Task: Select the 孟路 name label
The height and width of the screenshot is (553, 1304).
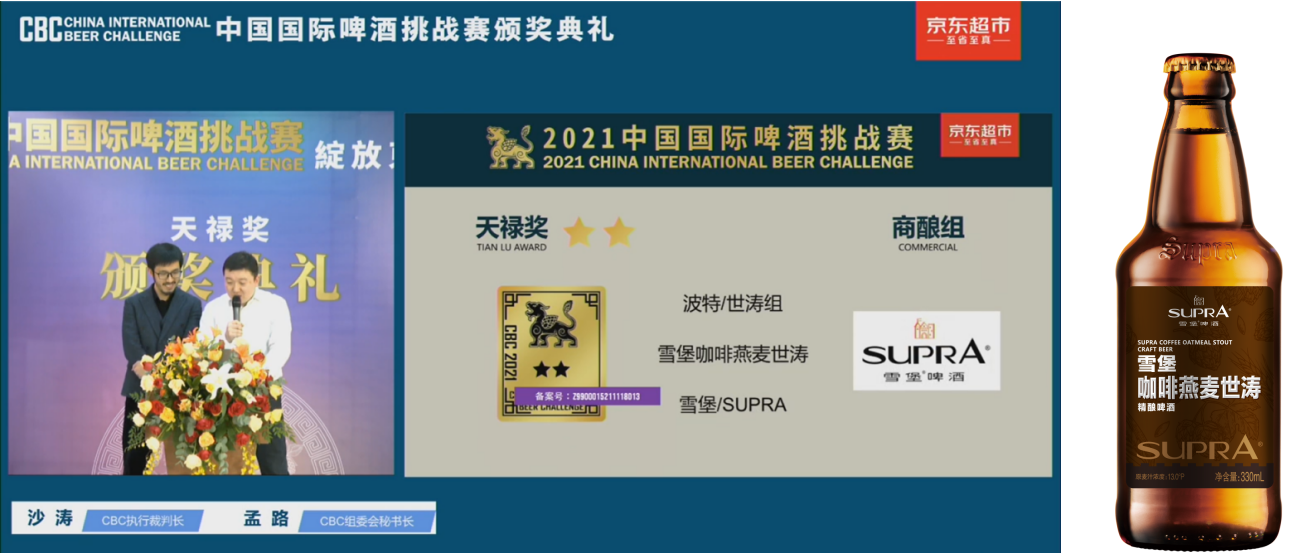Action: pos(266,519)
